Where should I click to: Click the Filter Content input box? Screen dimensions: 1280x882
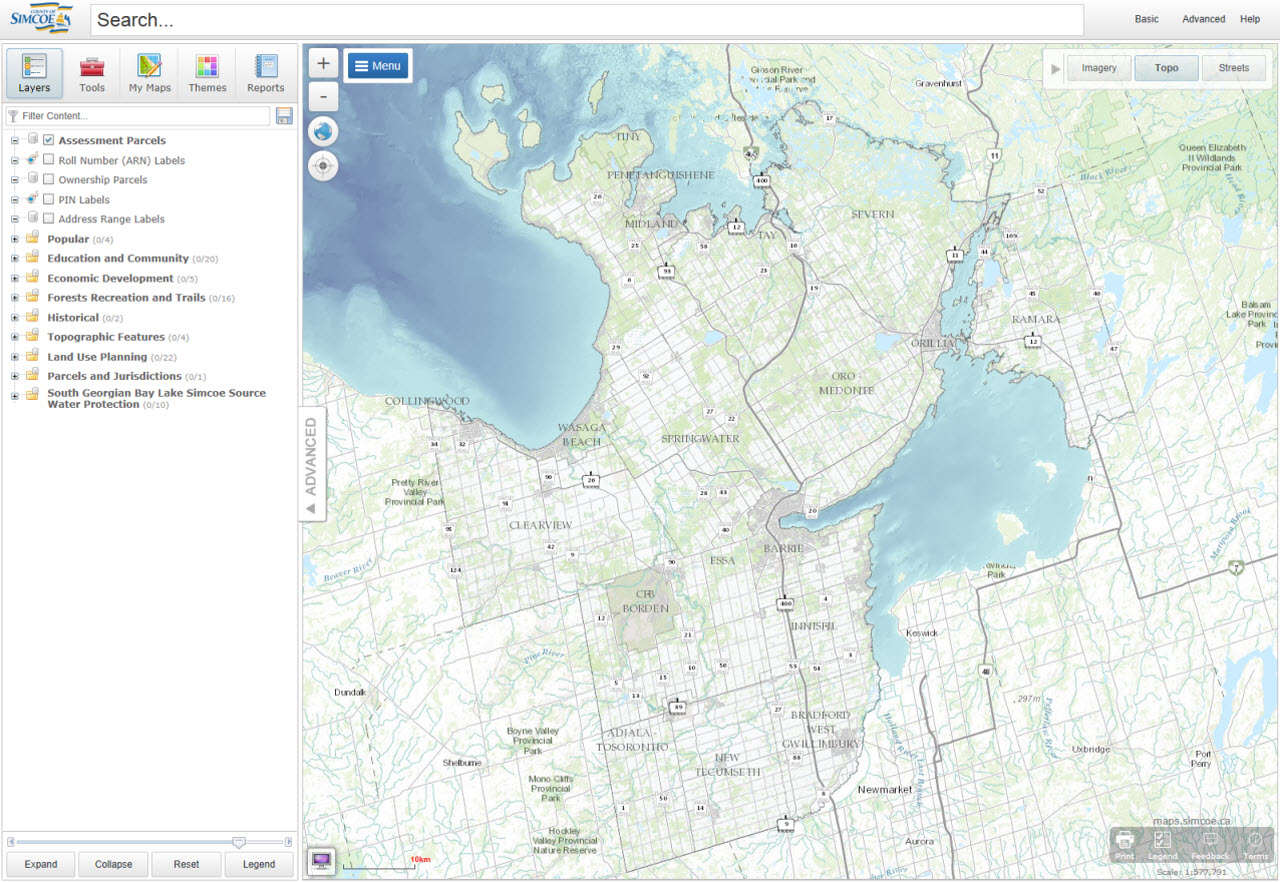click(x=138, y=116)
